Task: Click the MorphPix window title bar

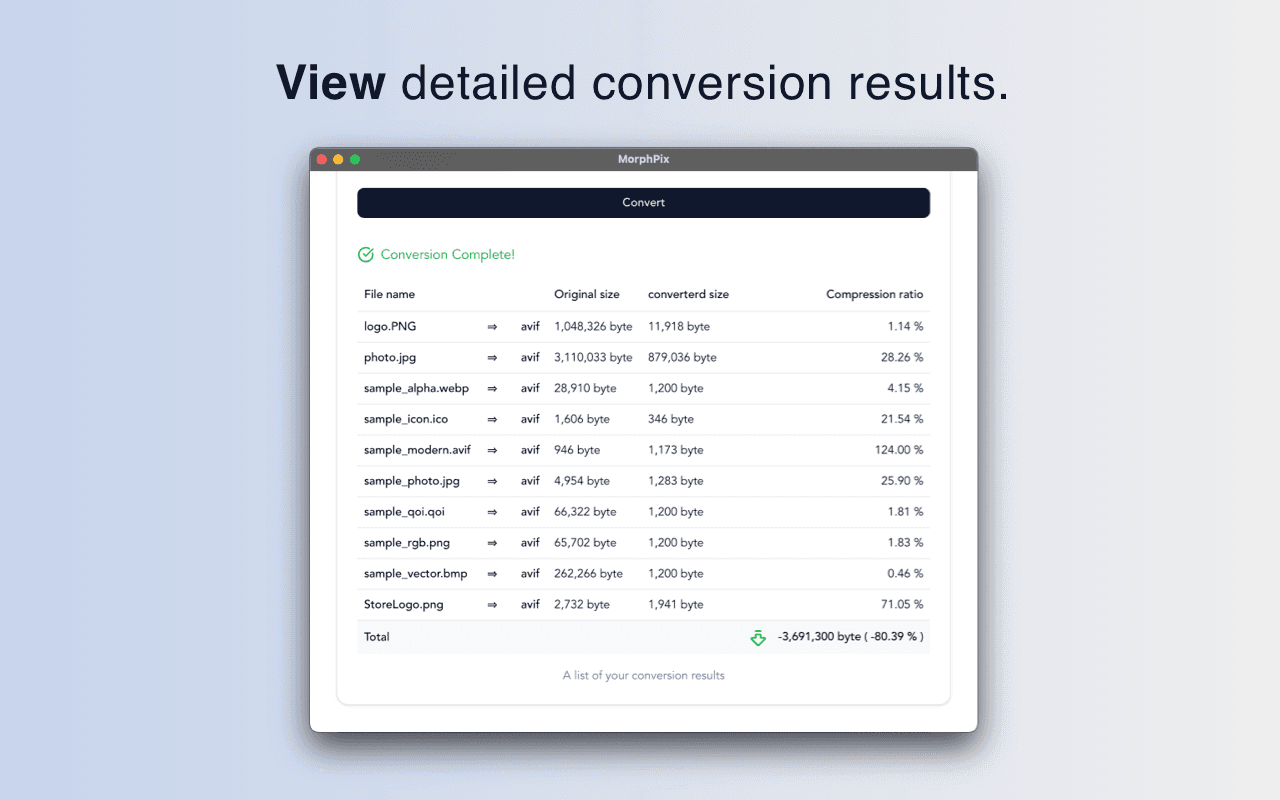Action: coord(643,159)
